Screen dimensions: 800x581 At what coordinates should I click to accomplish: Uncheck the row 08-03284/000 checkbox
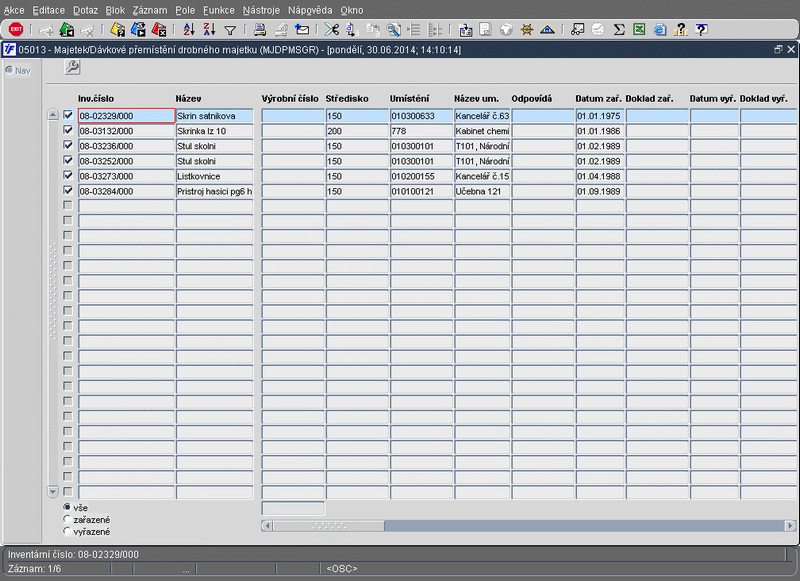click(x=68, y=190)
